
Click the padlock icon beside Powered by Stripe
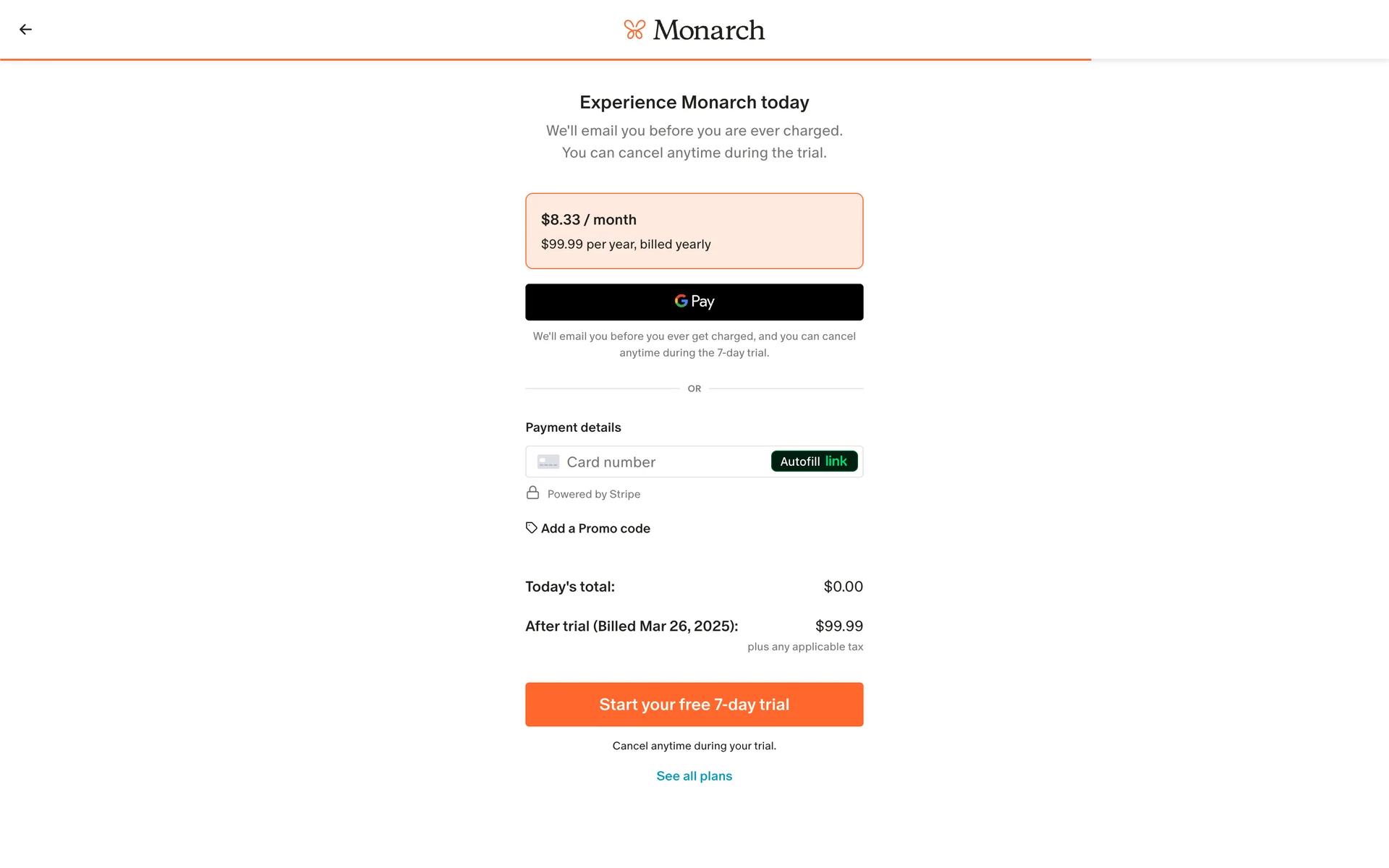pos(532,493)
